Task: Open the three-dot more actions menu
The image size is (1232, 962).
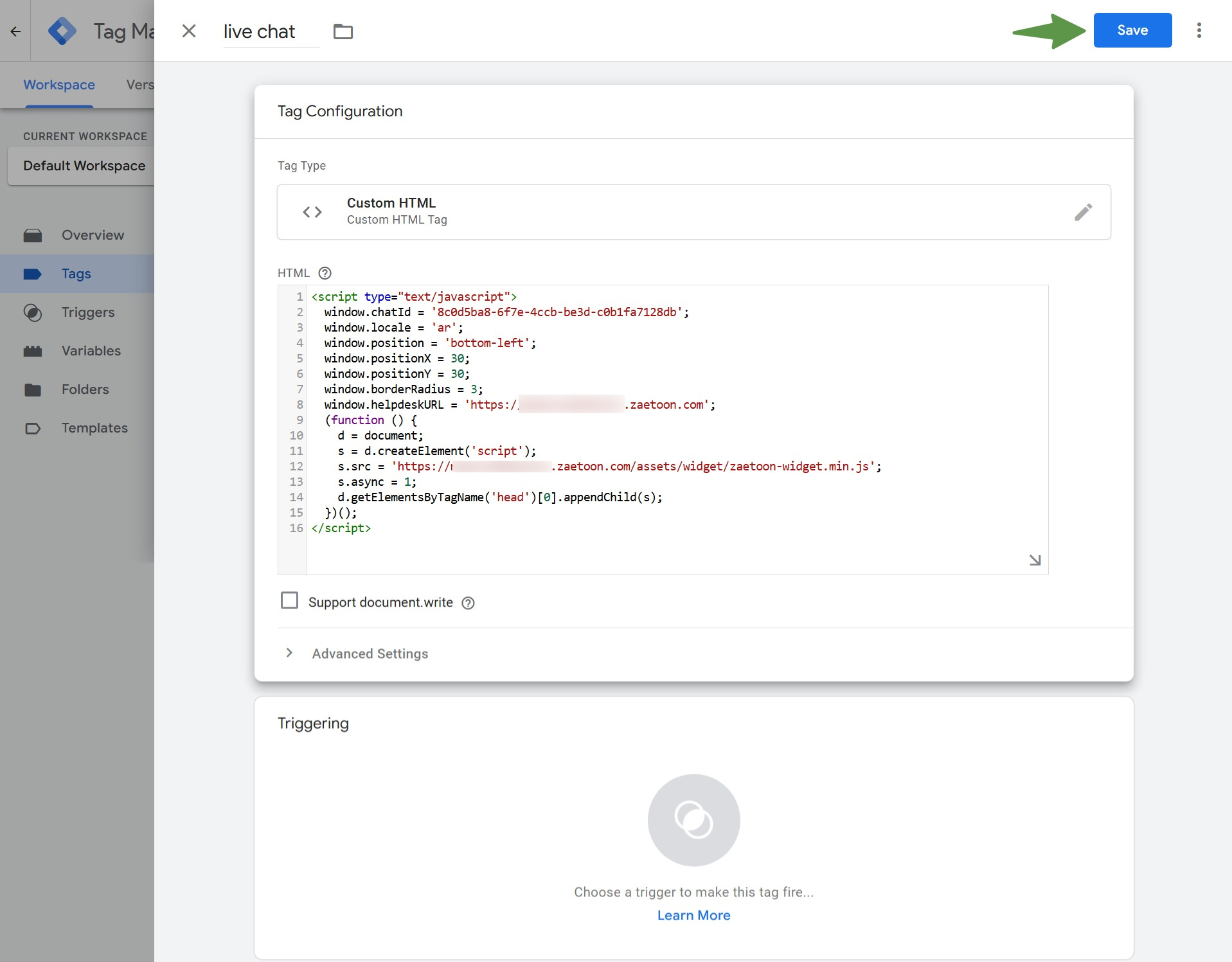Action: pyautogui.click(x=1199, y=30)
